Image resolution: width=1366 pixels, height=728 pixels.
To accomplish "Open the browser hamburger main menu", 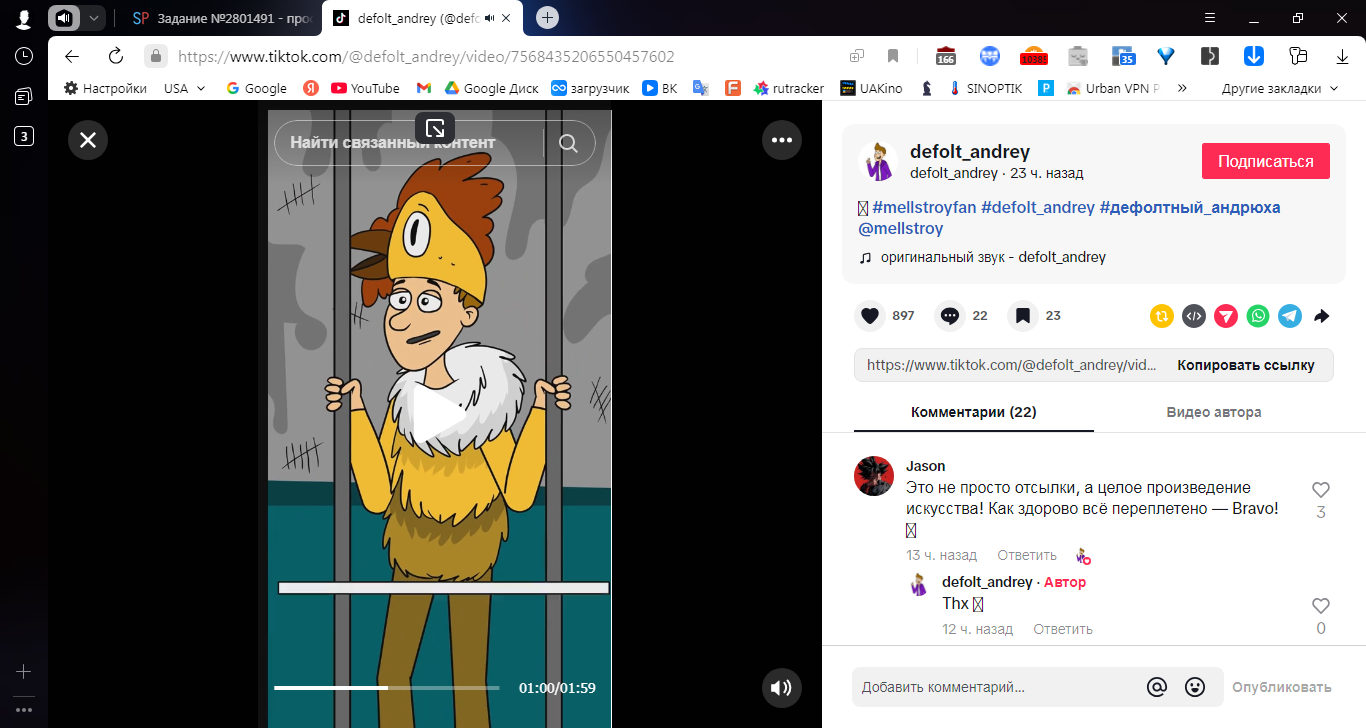I will pyautogui.click(x=1210, y=17).
